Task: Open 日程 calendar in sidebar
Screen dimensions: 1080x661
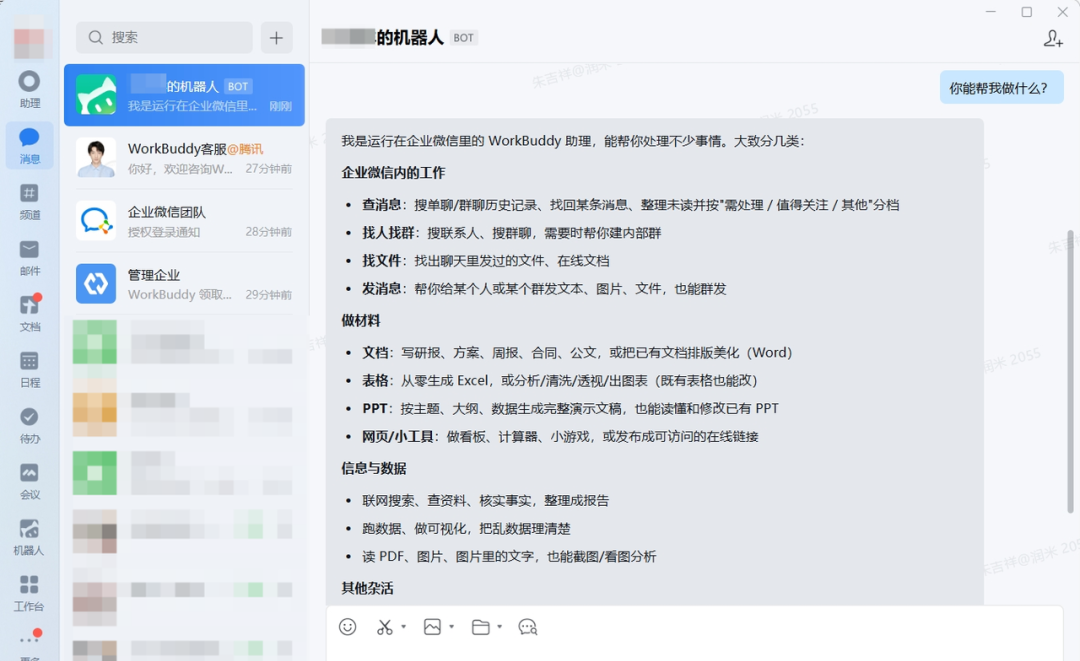Action: pyautogui.click(x=29, y=369)
